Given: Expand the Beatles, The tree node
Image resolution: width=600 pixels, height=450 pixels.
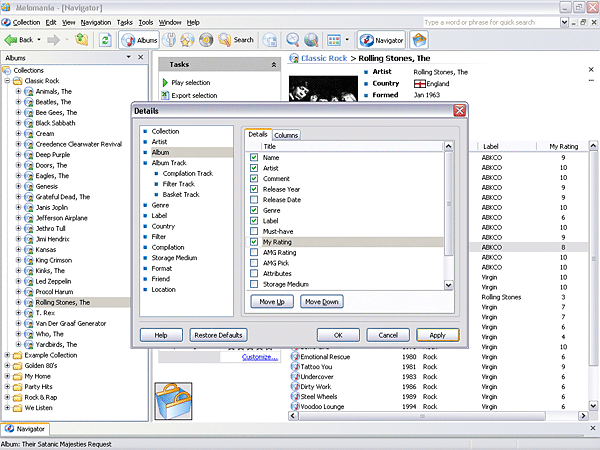Looking at the screenshot, I should 18,102.
